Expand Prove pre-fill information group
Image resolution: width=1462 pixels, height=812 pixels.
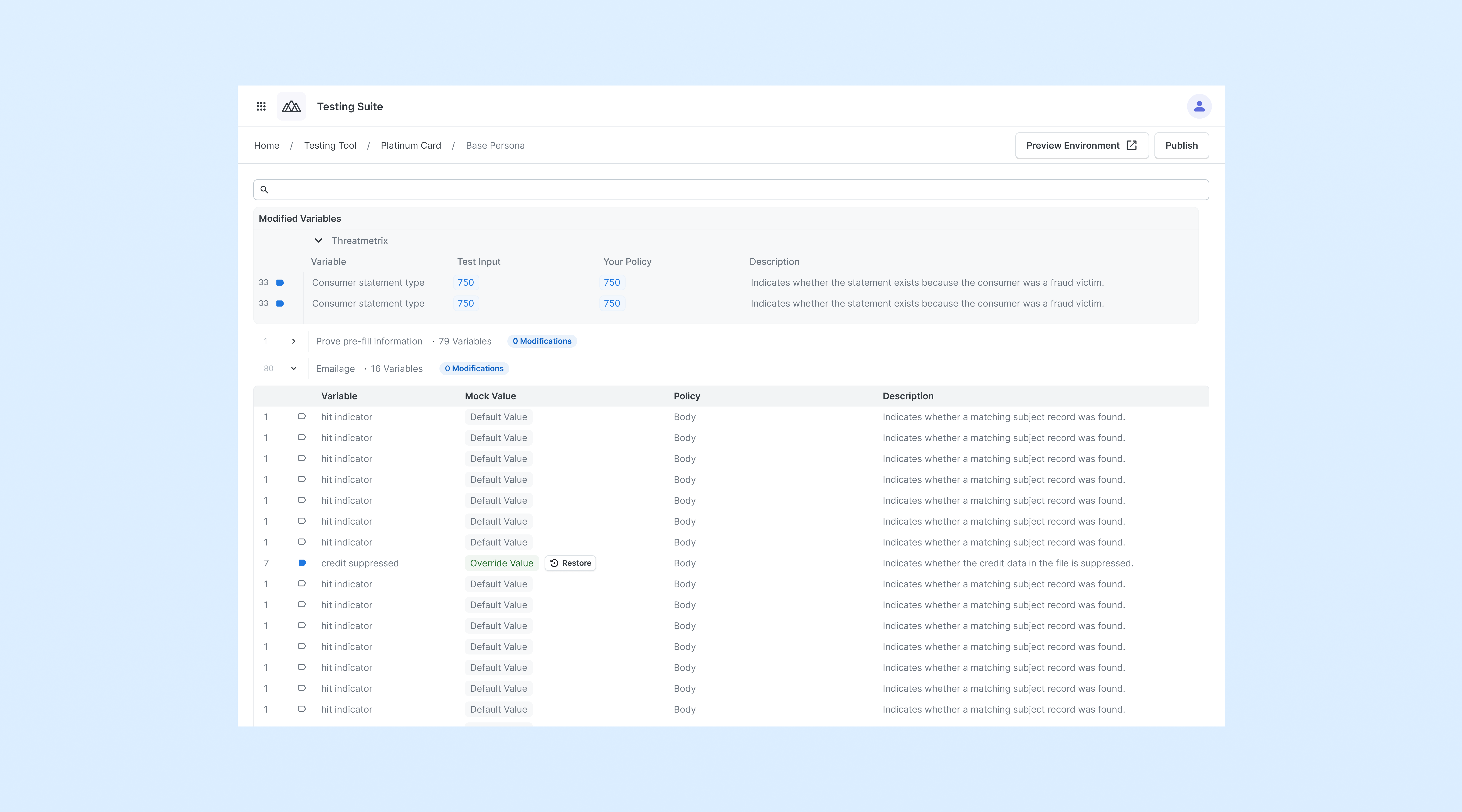click(293, 341)
